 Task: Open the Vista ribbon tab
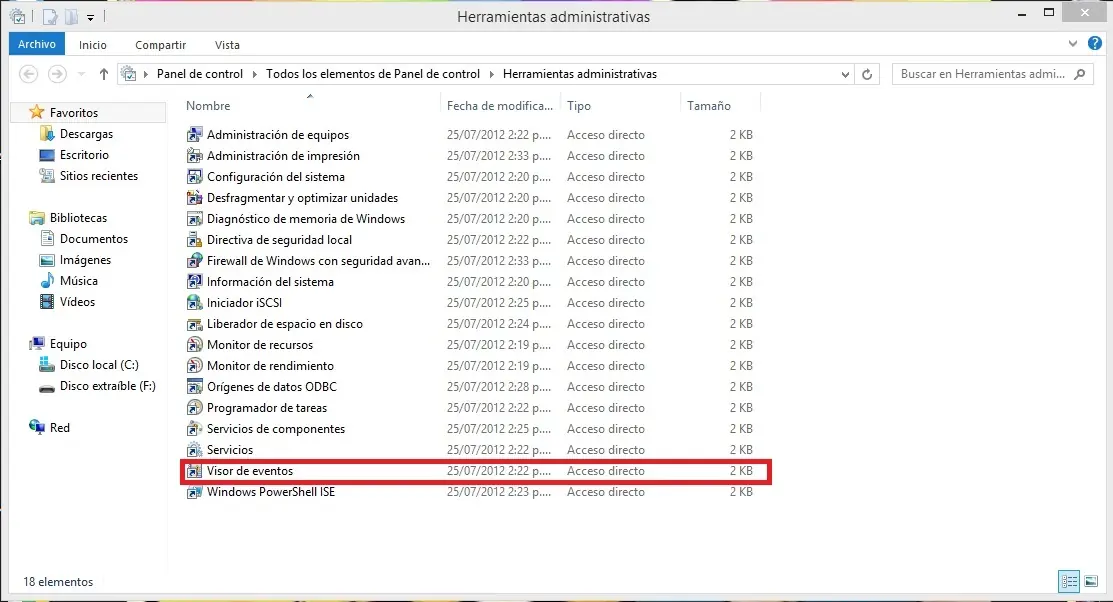[x=227, y=45]
